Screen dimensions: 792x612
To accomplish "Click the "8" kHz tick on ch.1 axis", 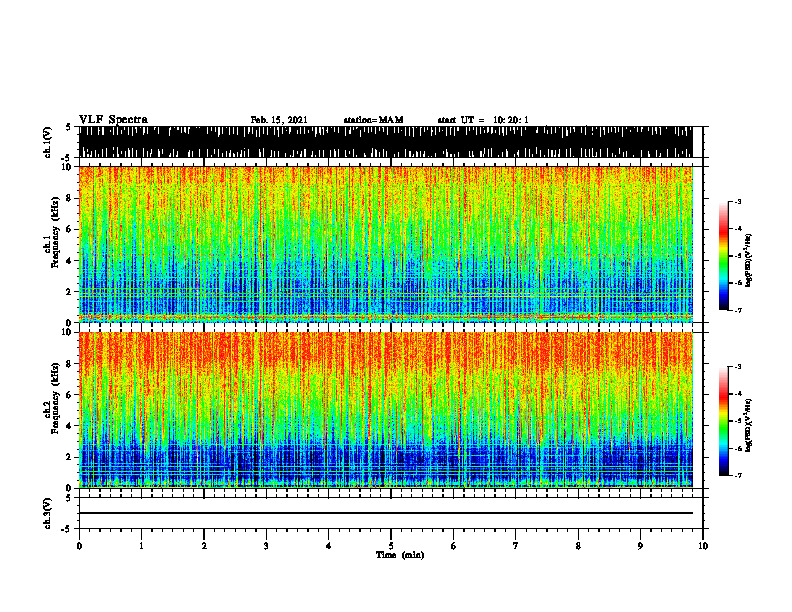I will click(x=71, y=198).
